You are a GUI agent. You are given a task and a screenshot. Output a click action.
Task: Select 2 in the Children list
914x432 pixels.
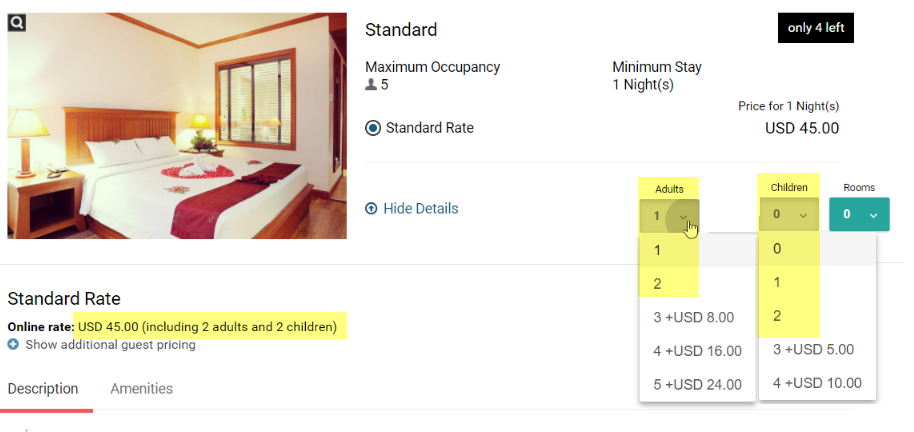(x=777, y=317)
